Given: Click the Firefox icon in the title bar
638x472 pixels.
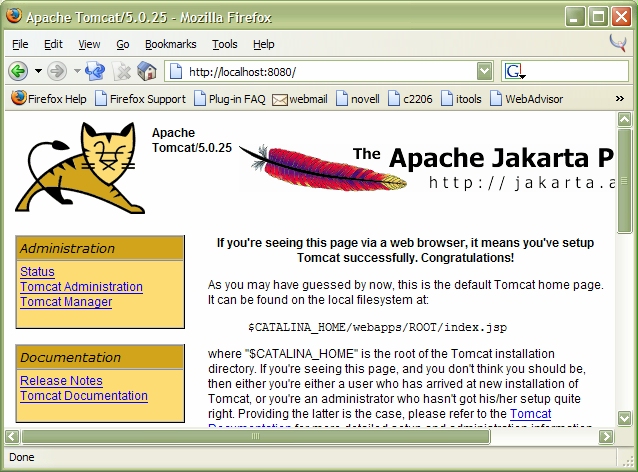Looking at the screenshot, I should [x=13, y=16].
